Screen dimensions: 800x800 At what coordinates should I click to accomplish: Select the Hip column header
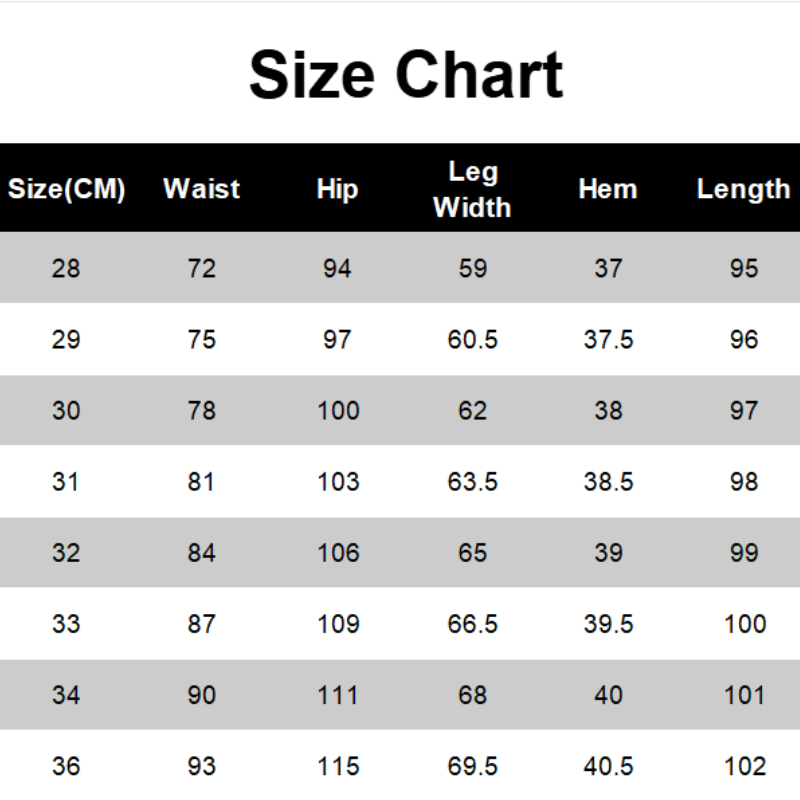[337, 189]
